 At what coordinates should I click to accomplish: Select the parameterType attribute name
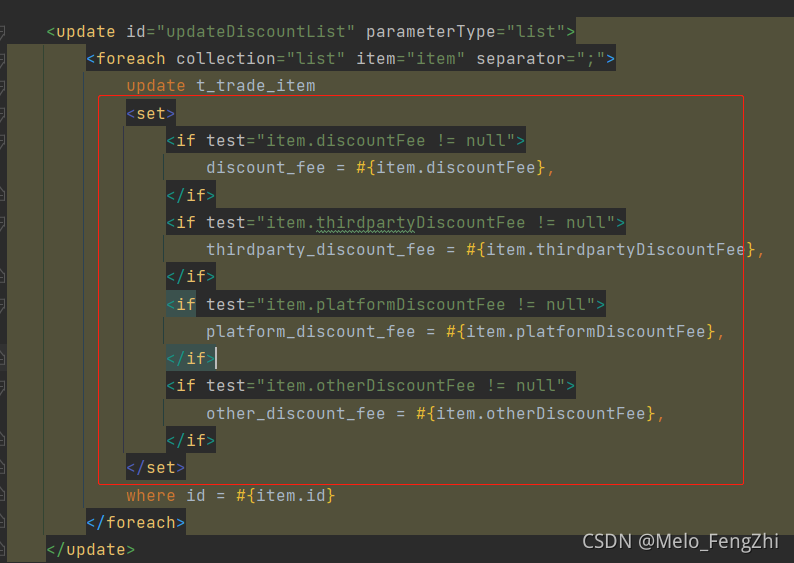pos(430,31)
